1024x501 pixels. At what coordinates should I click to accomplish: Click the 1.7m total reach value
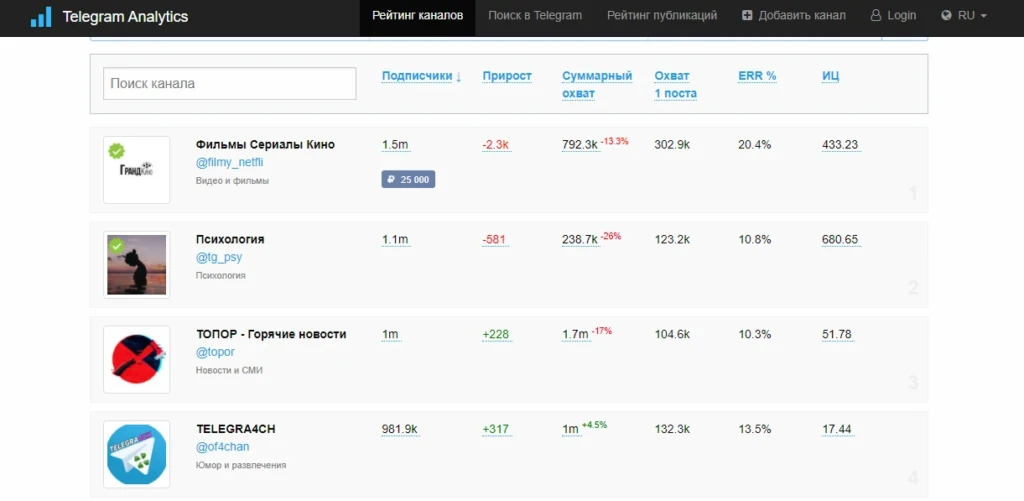[575, 334]
